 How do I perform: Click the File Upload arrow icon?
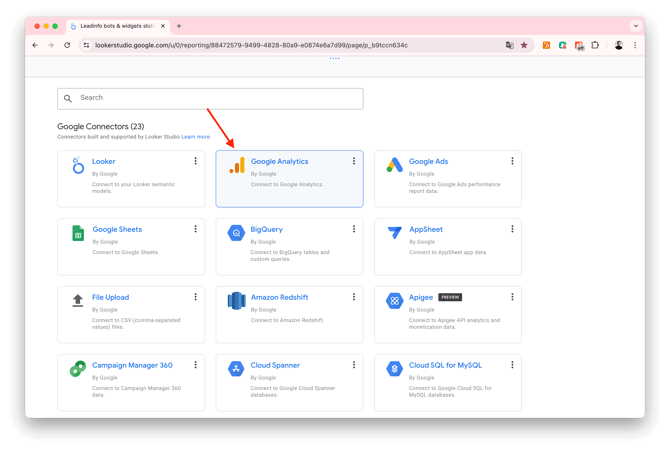(x=78, y=301)
